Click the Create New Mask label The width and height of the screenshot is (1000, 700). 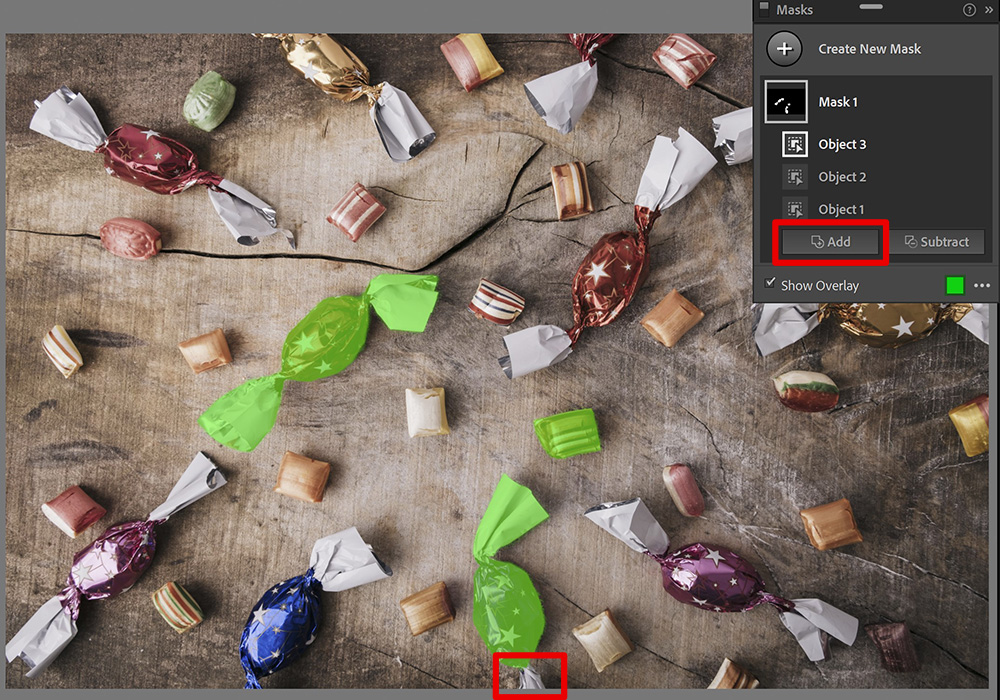tap(869, 48)
